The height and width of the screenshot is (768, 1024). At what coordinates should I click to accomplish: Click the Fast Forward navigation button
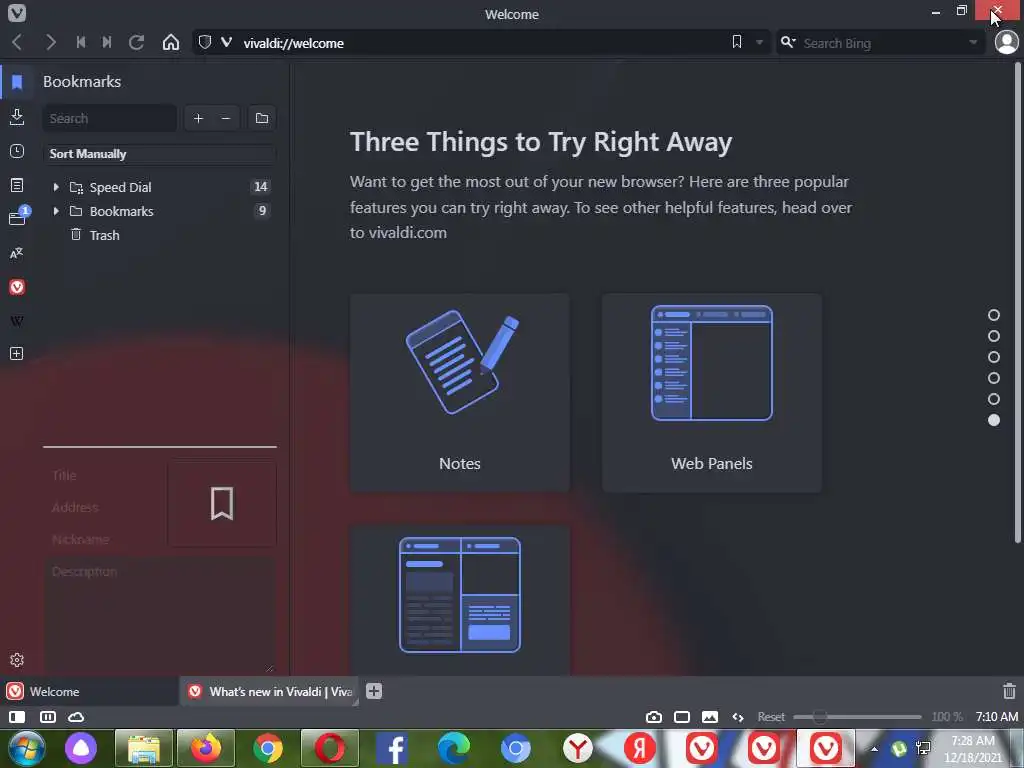(x=107, y=43)
